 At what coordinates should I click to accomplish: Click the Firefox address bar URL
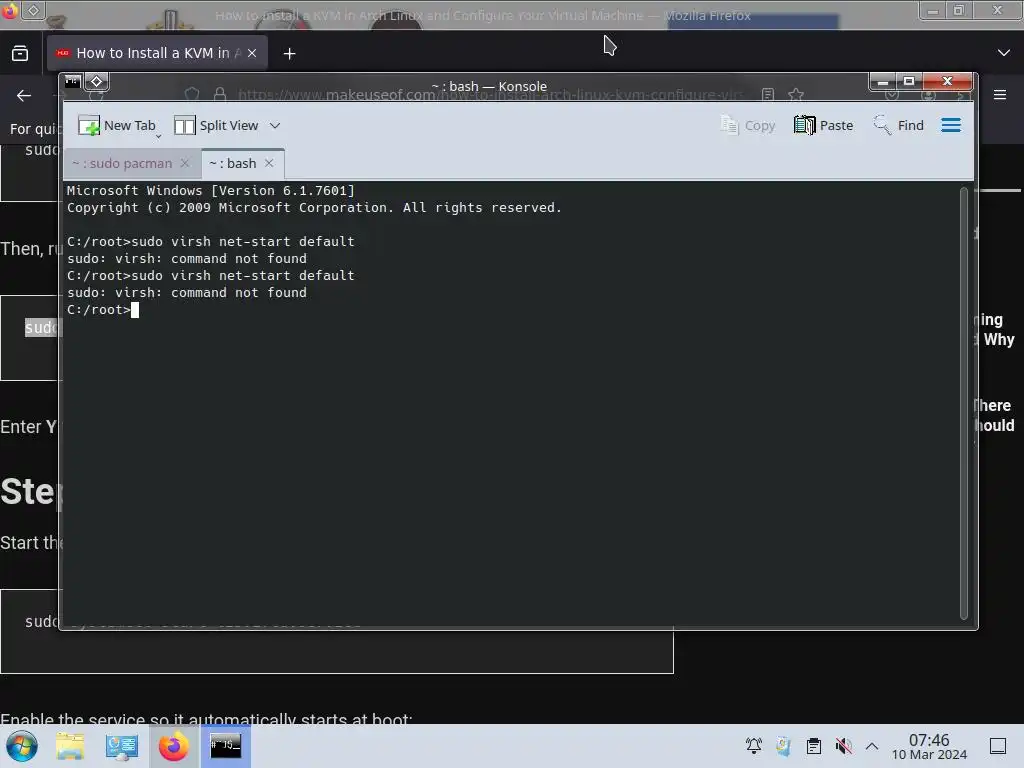(490, 95)
